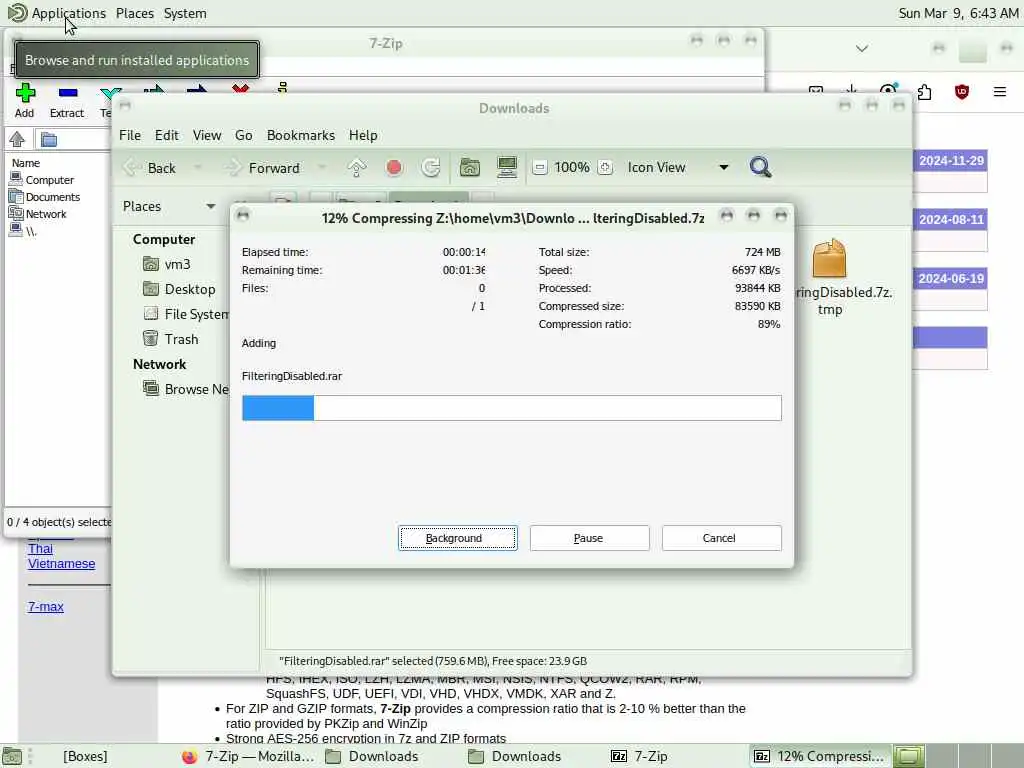Open the Help menu in Downloads
This screenshot has width=1024, height=768.
tap(363, 135)
